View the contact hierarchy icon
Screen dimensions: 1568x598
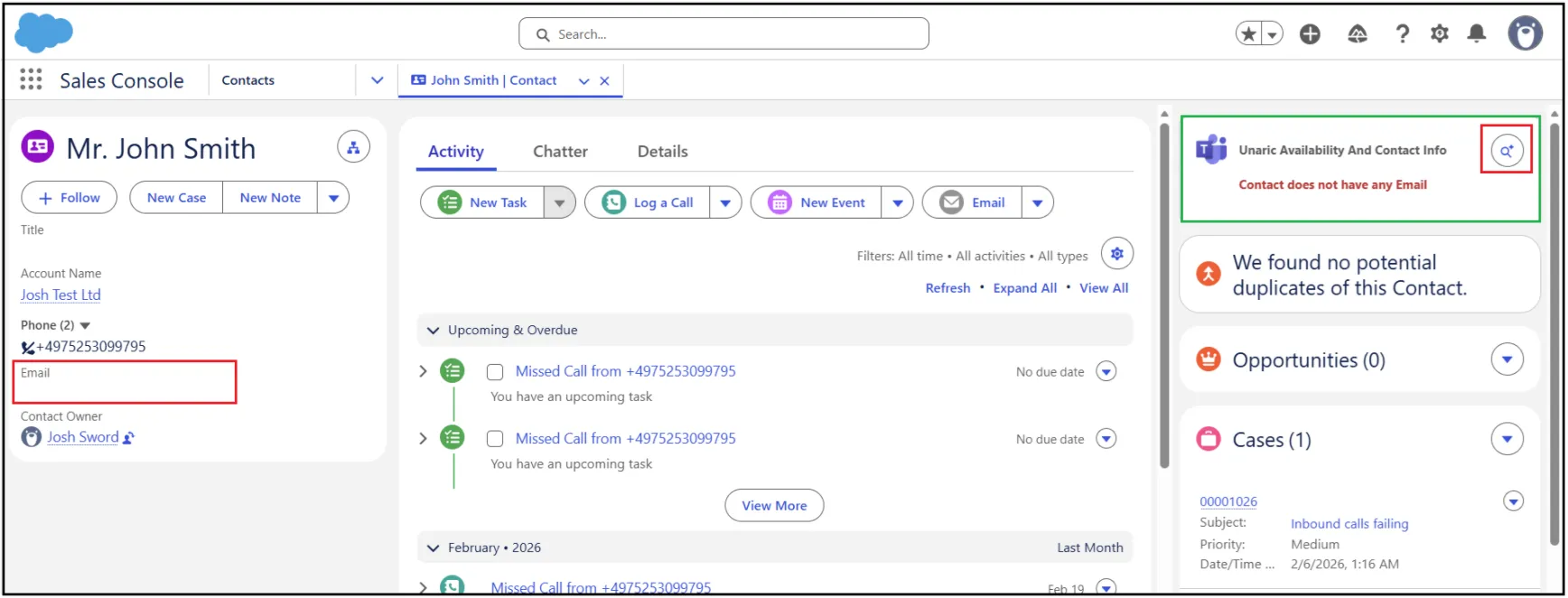click(353, 147)
